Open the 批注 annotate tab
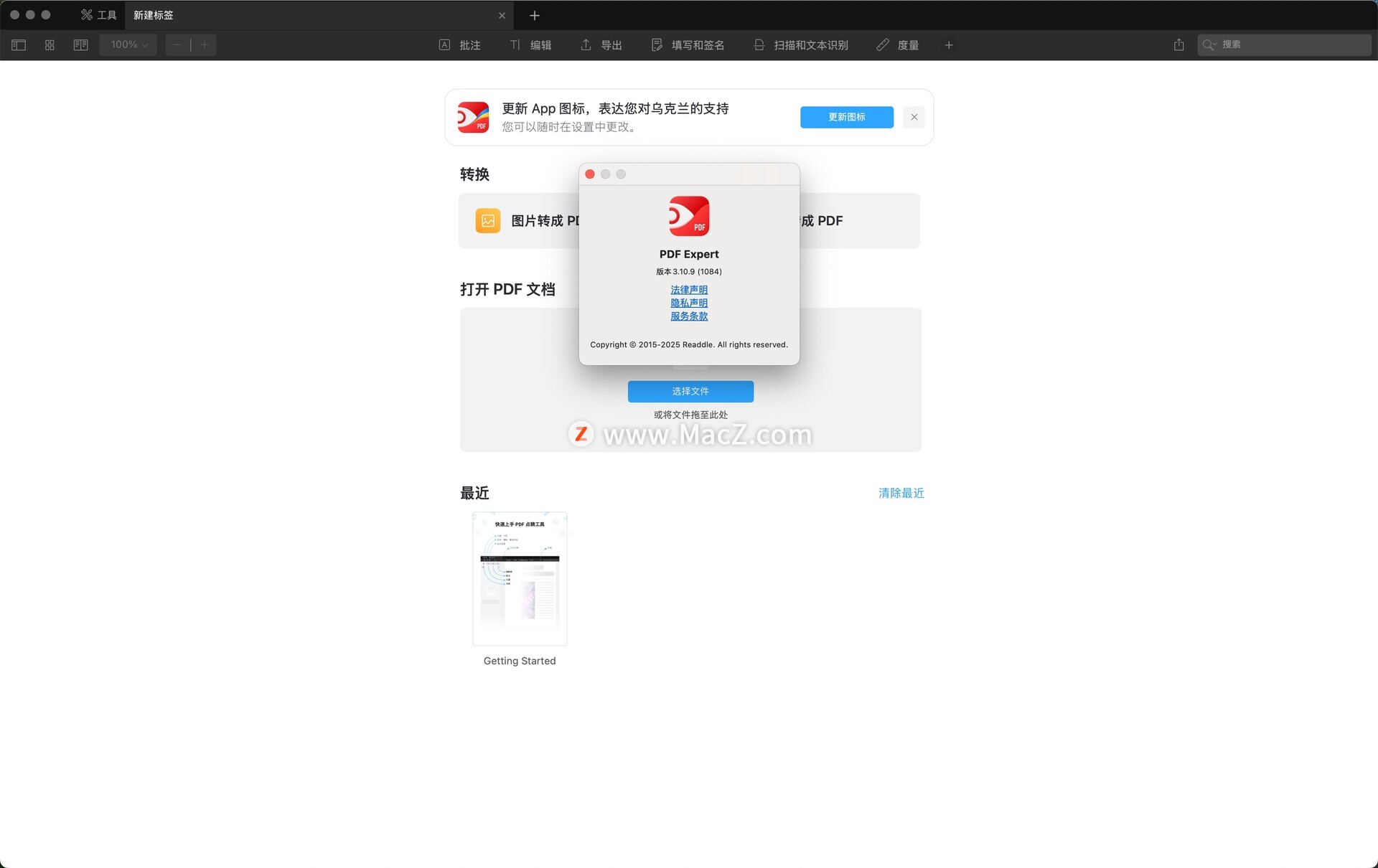Image resolution: width=1378 pixels, height=868 pixels. tap(460, 45)
